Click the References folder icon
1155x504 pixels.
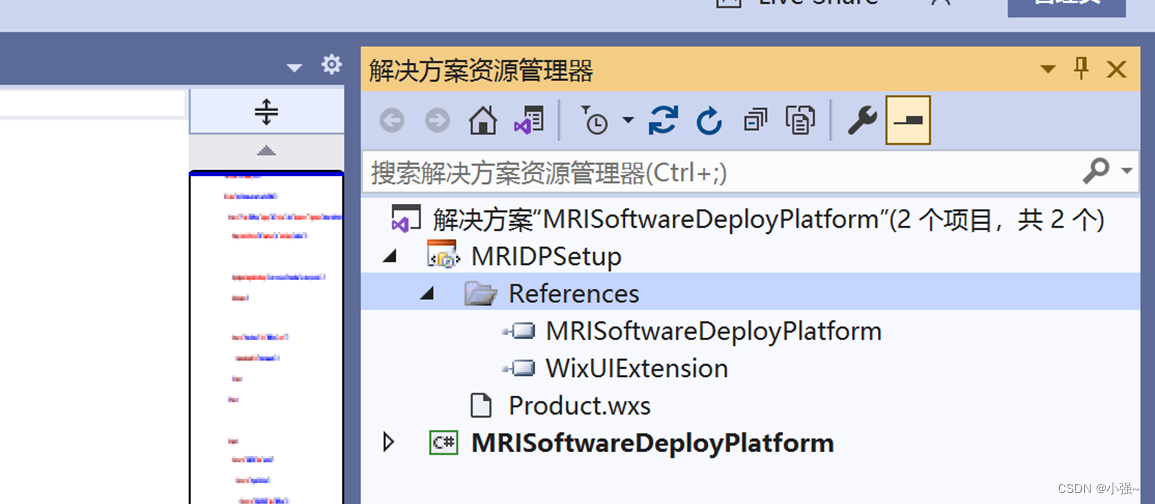click(x=482, y=293)
